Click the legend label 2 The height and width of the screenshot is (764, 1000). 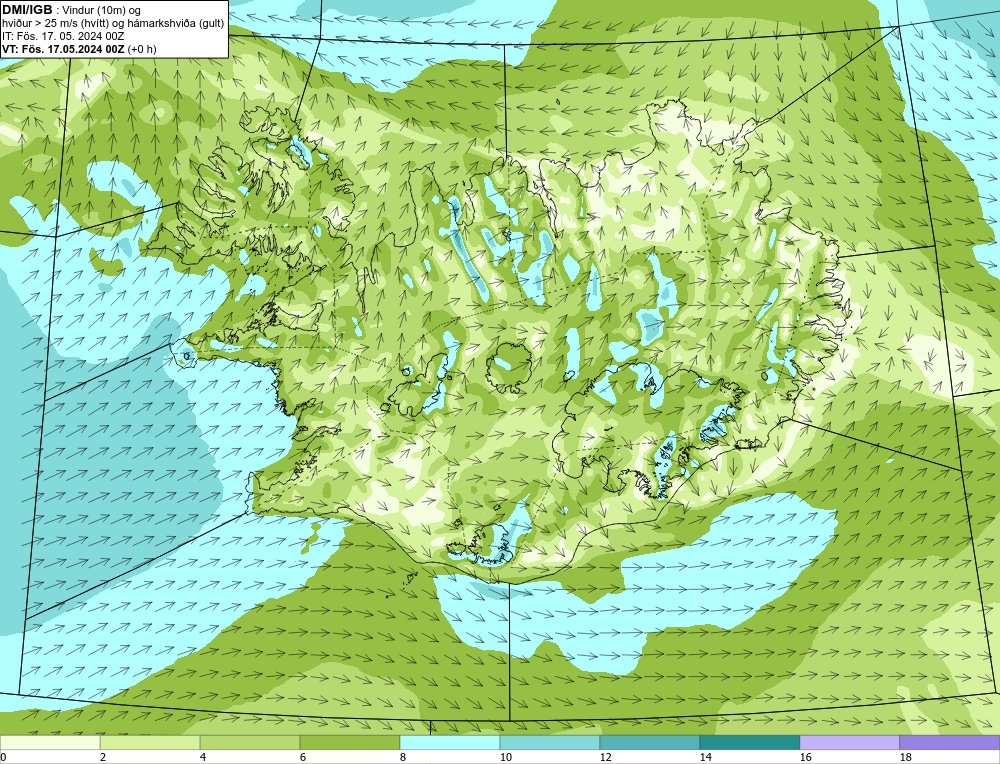(x=103, y=757)
